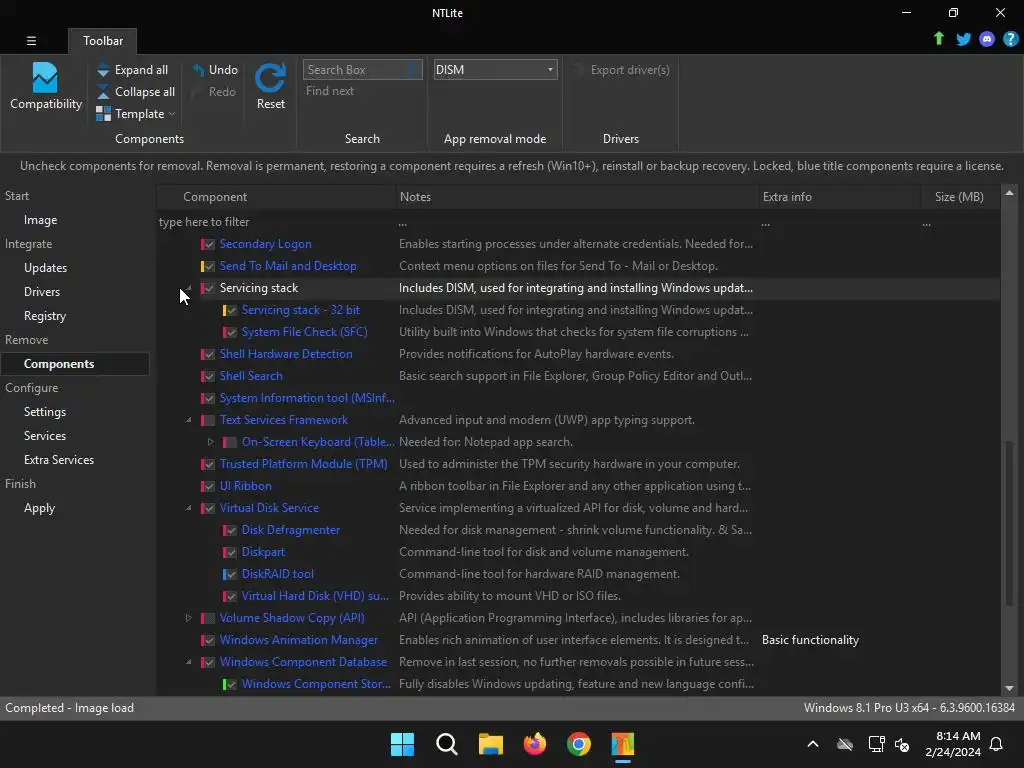Sort by the Notes column header
Image resolution: width=1024 pixels, height=768 pixels.
pyautogui.click(x=577, y=197)
